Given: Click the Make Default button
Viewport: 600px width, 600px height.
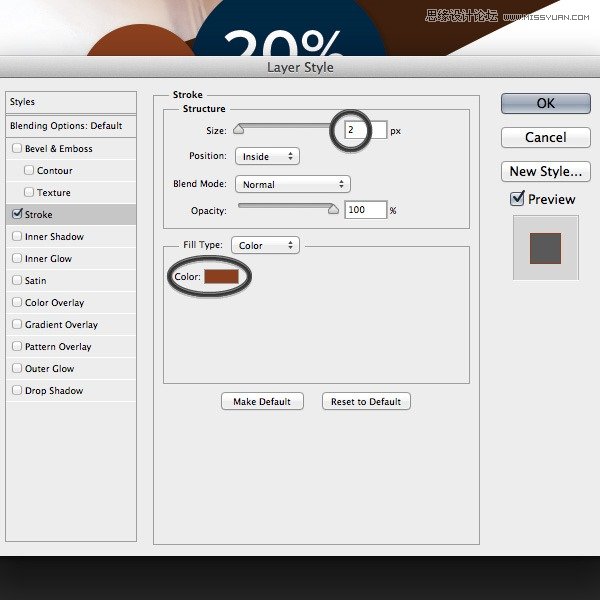Looking at the screenshot, I should click(x=262, y=401).
